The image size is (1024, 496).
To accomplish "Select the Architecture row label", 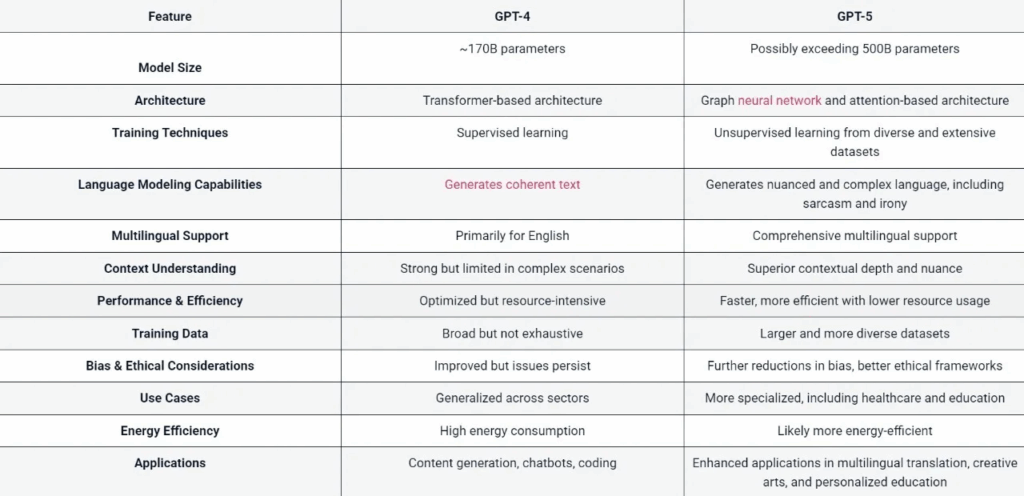I will click(x=170, y=101).
